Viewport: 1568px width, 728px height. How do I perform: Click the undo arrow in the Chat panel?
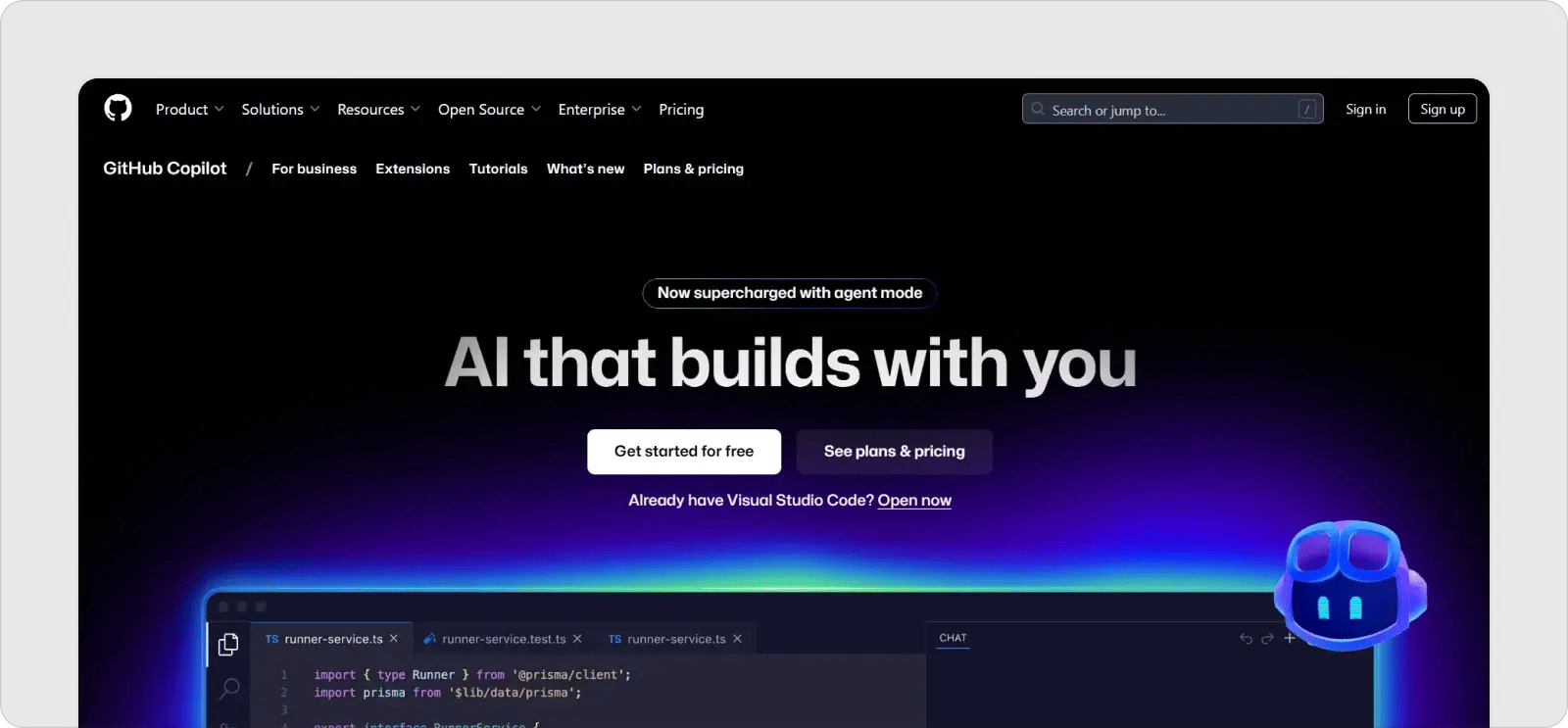[x=1247, y=638]
